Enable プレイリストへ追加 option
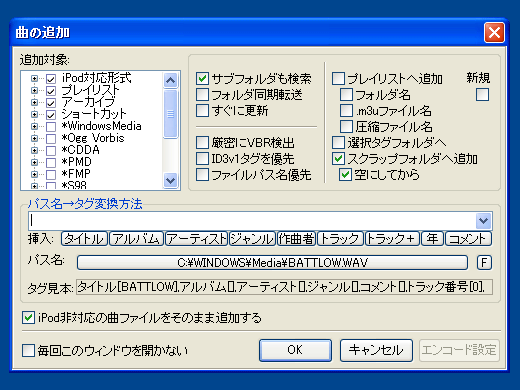Screen dimensions: 520x390 (338, 79)
